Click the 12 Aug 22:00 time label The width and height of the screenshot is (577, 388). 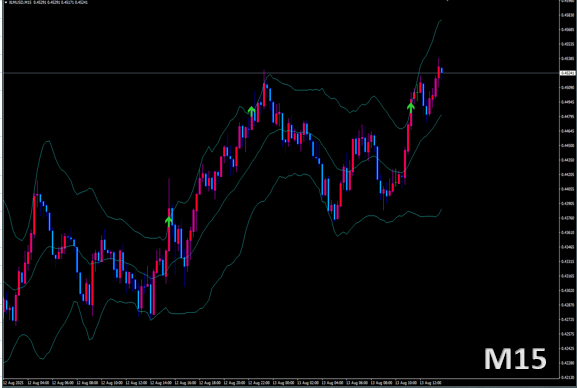click(259, 383)
